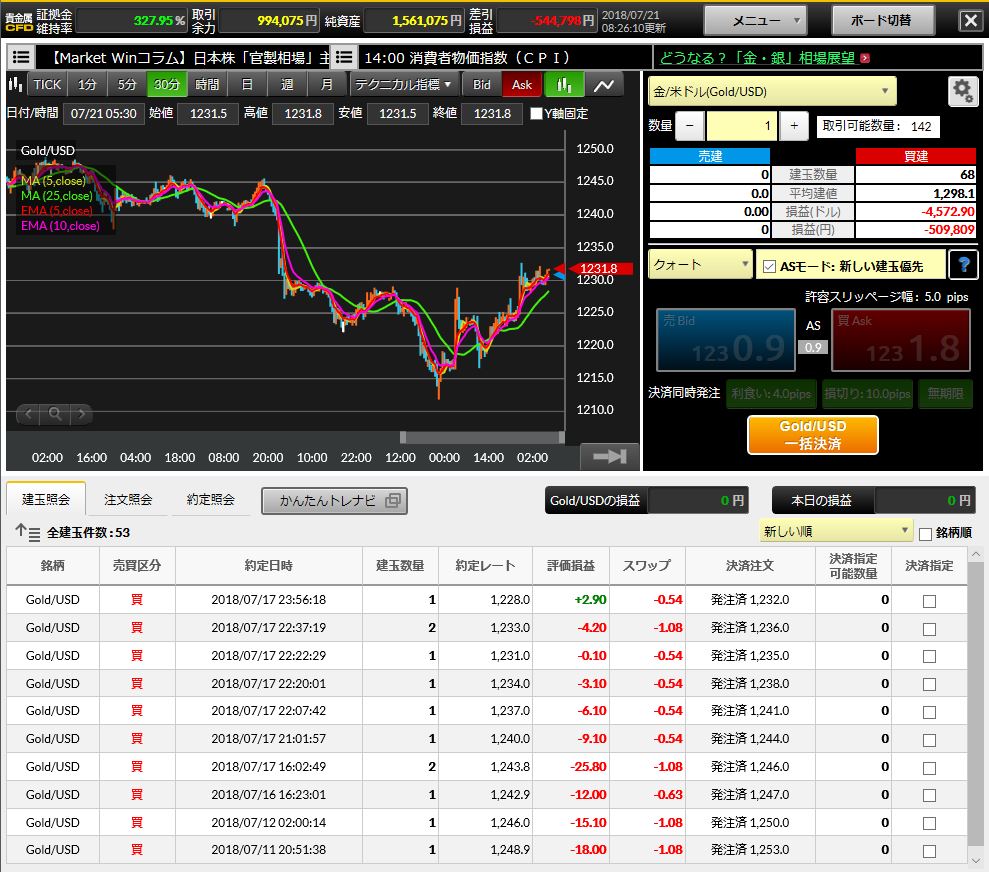Viewport: 989px width, 872px height.
Task: Switch to the 注文照会 tab
Action: tap(128, 499)
